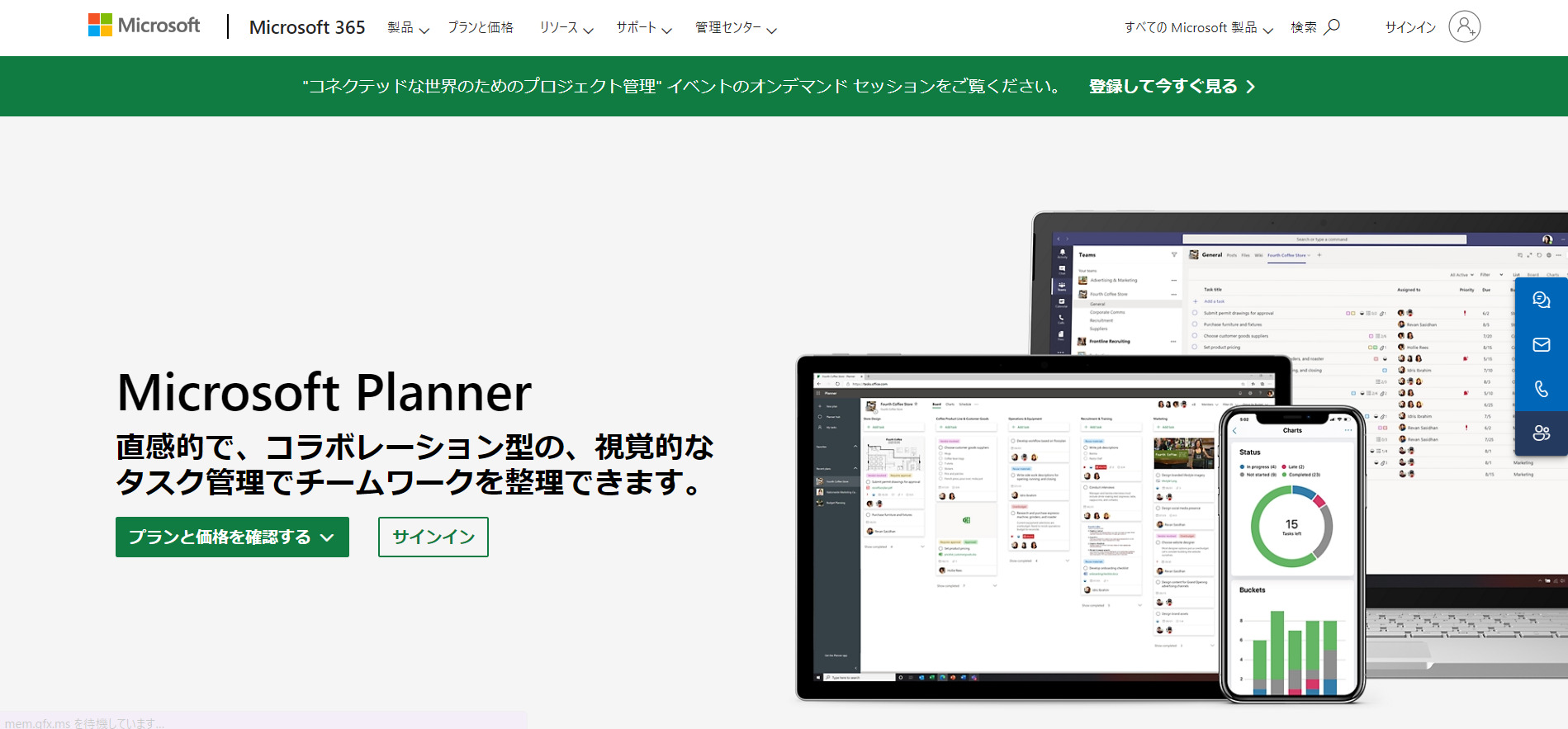The width and height of the screenshot is (1568, 729).
Task: Click the outlined サインイン button
Action: (433, 537)
